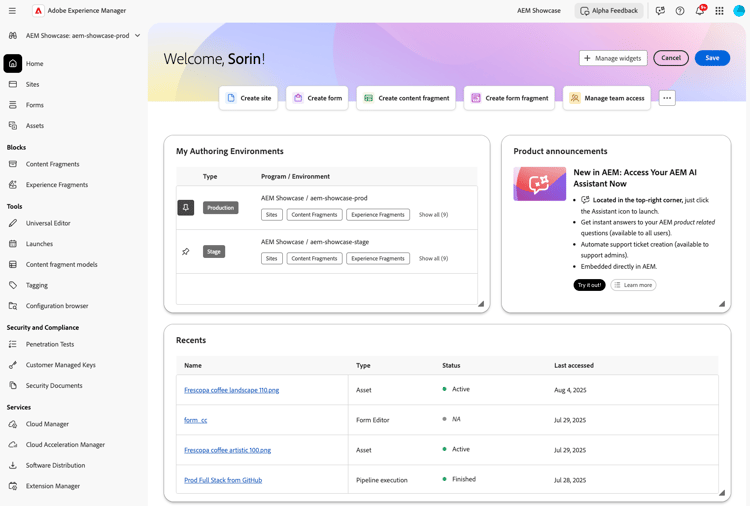Click the AI Assistant announcement thumbnail

coord(540,184)
